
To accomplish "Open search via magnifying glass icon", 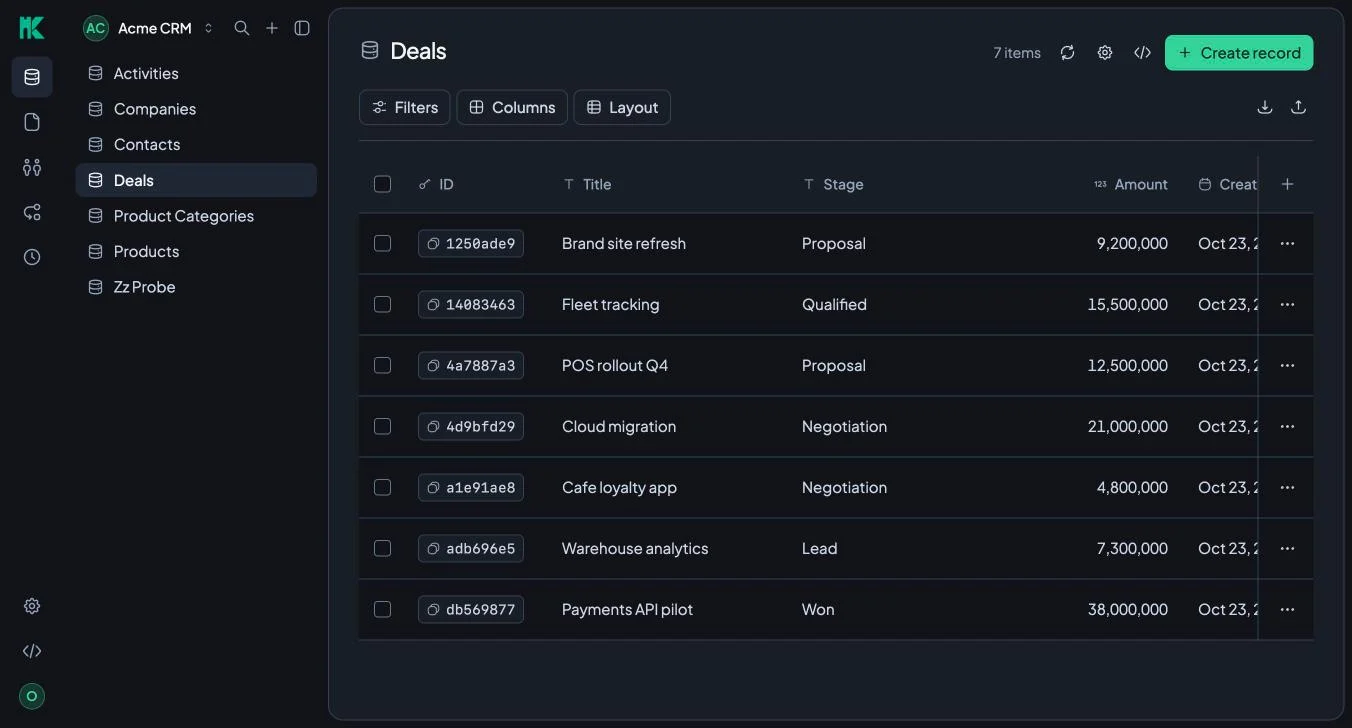I will point(242,28).
